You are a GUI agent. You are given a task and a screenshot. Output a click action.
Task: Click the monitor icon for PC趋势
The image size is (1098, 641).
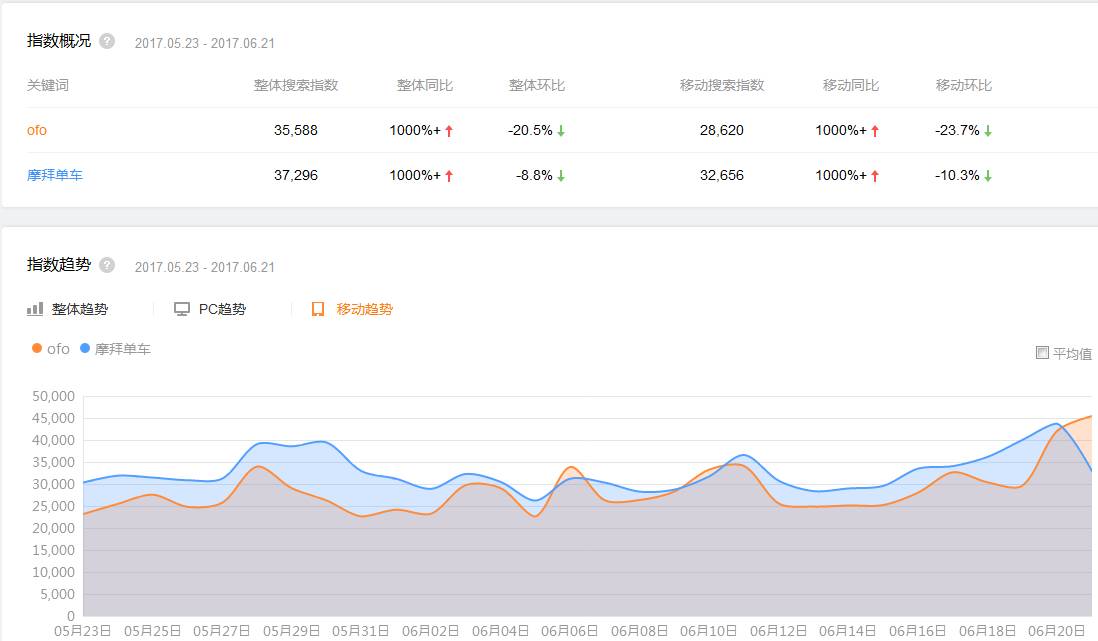[182, 309]
